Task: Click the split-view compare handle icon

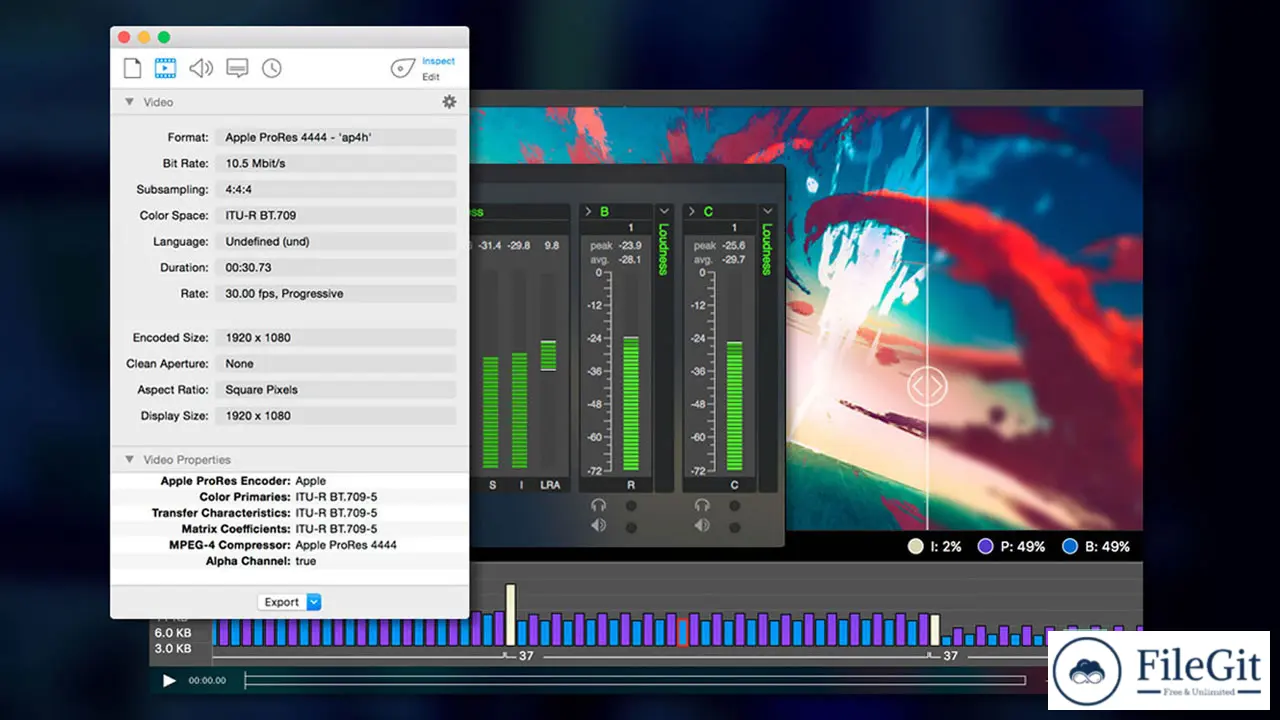Action: tap(927, 386)
